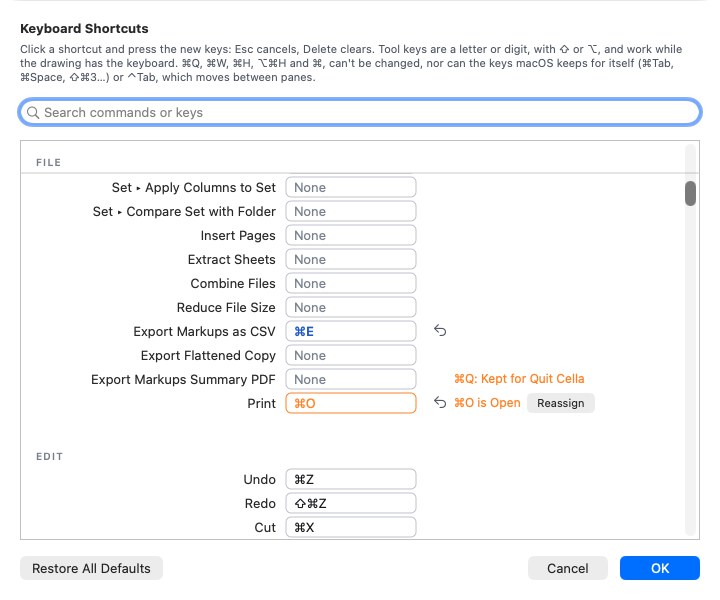Viewport: 720px width, 600px height.
Task: Click the 'Redo' command label
Action: (x=260, y=503)
